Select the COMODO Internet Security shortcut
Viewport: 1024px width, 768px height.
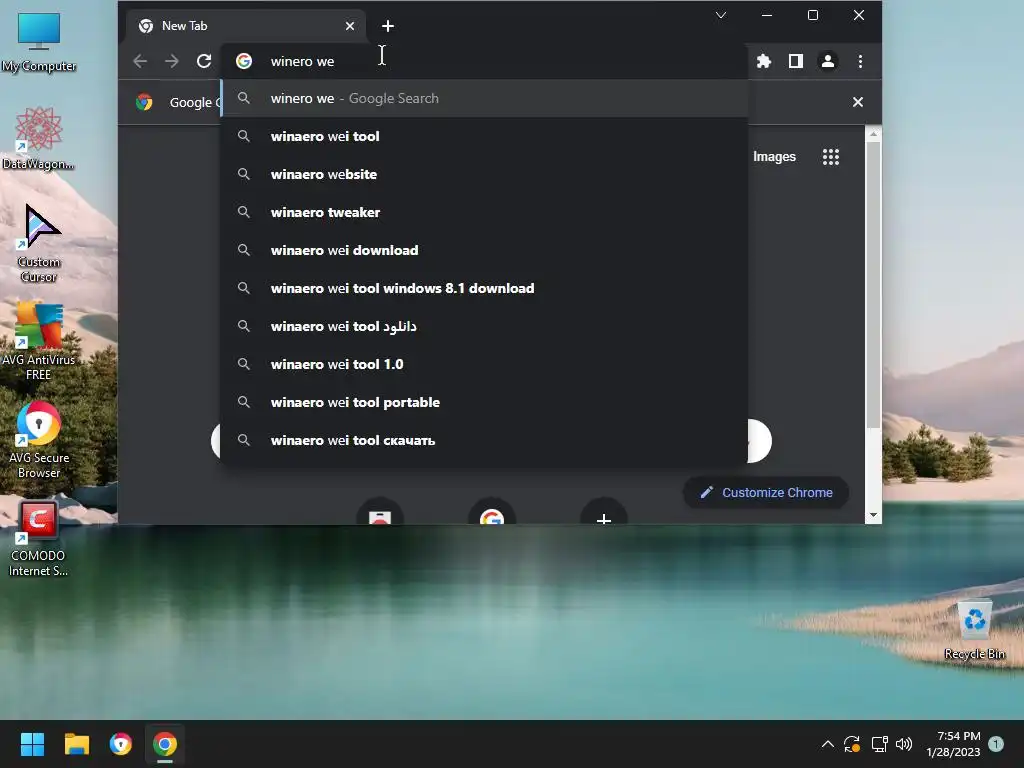click(x=39, y=539)
